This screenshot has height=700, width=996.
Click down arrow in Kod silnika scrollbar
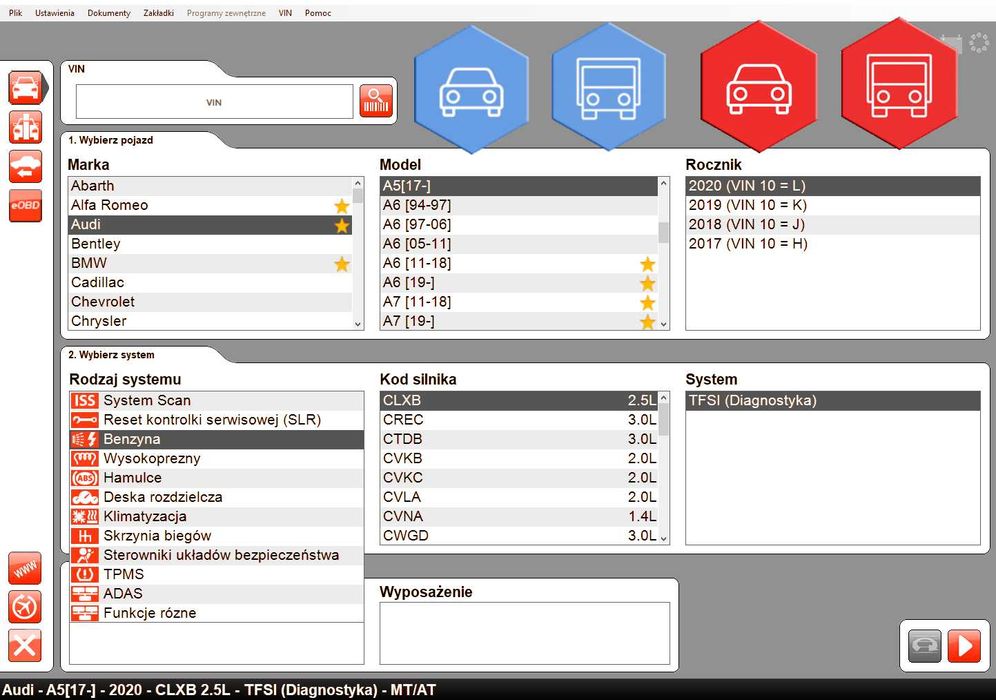click(664, 539)
